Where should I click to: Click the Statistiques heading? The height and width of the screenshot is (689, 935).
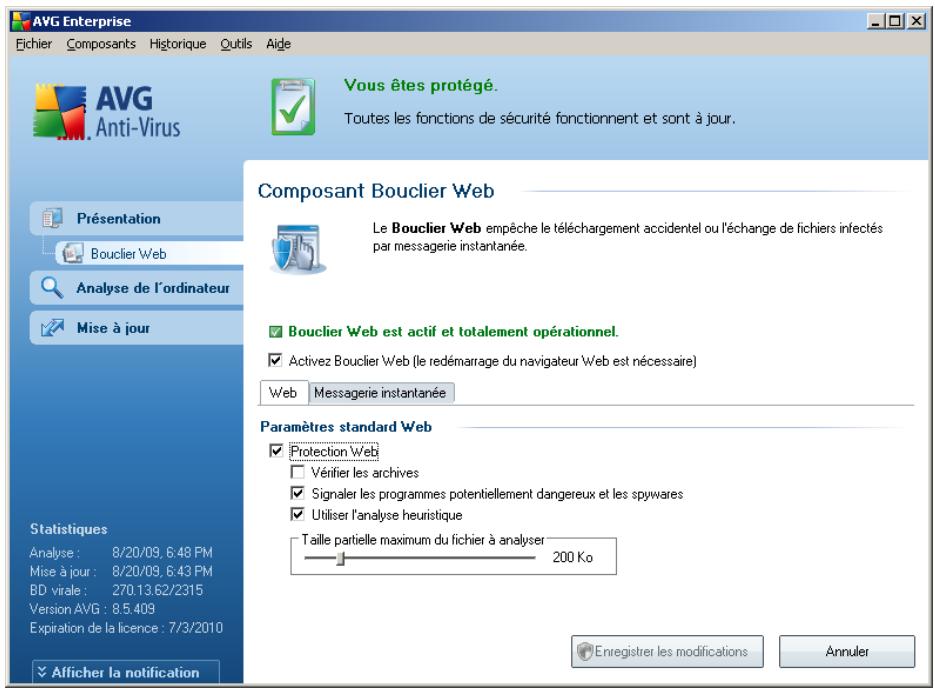coord(69,529)
